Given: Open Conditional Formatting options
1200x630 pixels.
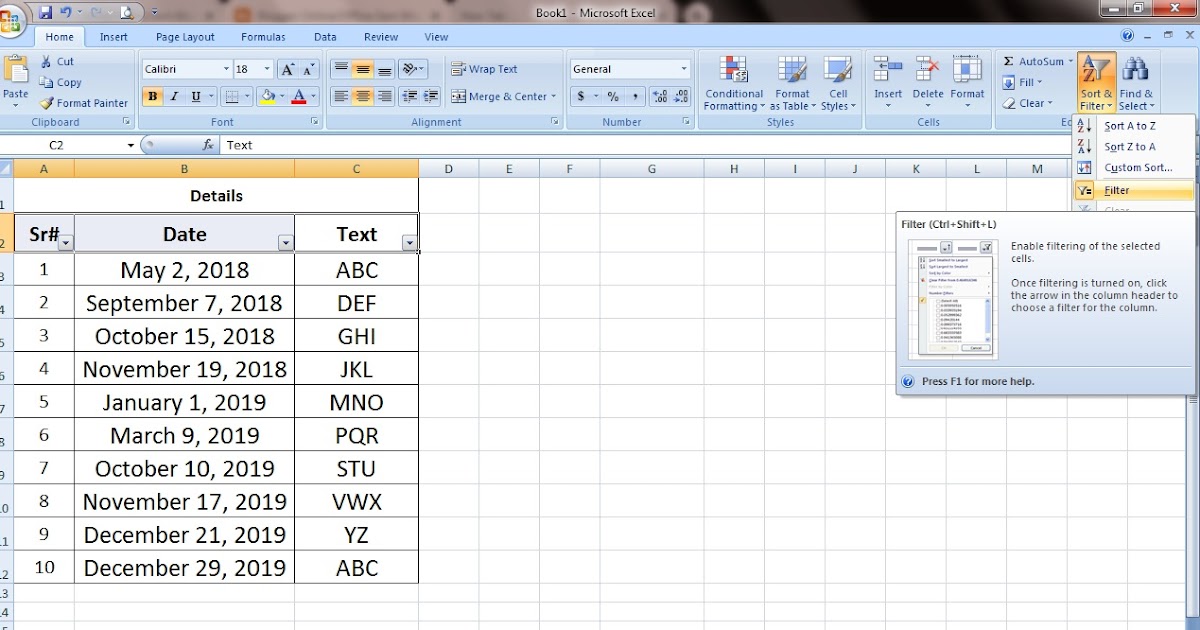Looking at the screenshot, I should 733,84.
